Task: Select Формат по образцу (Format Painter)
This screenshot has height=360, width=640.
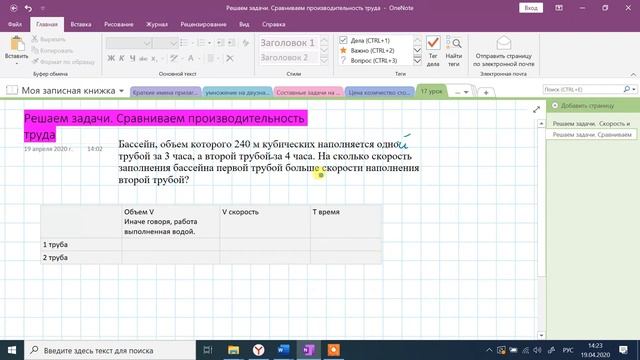Action: point(63,62)
